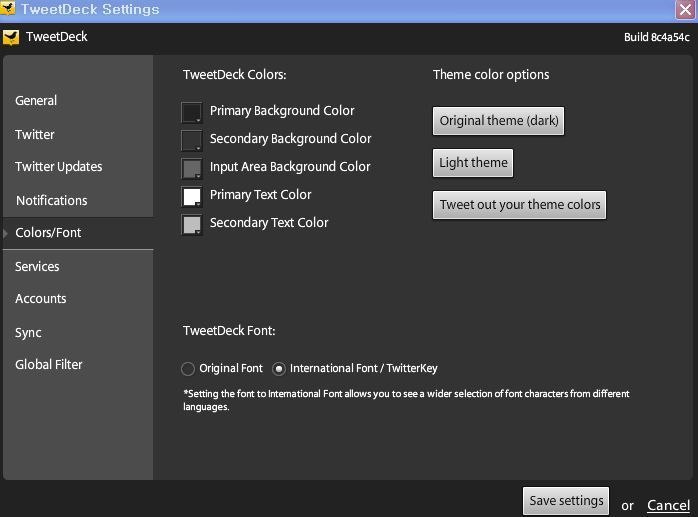The height and width of the screenshot is (517, 698).
Task: Change the Primary Text Color swatch
Action: tap(191, 196)
